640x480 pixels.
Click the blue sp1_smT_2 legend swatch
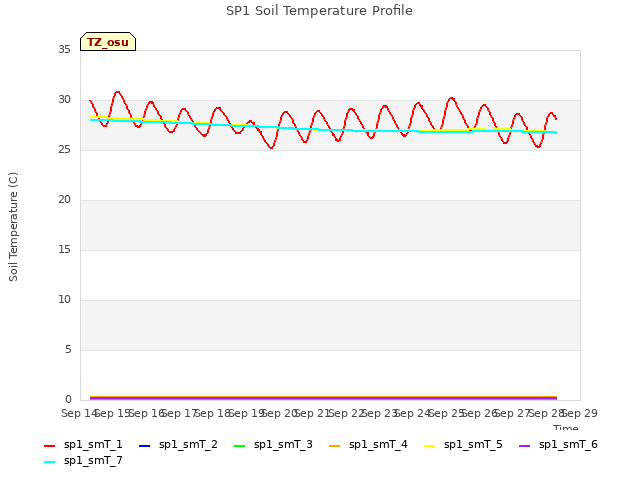point(144,446)
